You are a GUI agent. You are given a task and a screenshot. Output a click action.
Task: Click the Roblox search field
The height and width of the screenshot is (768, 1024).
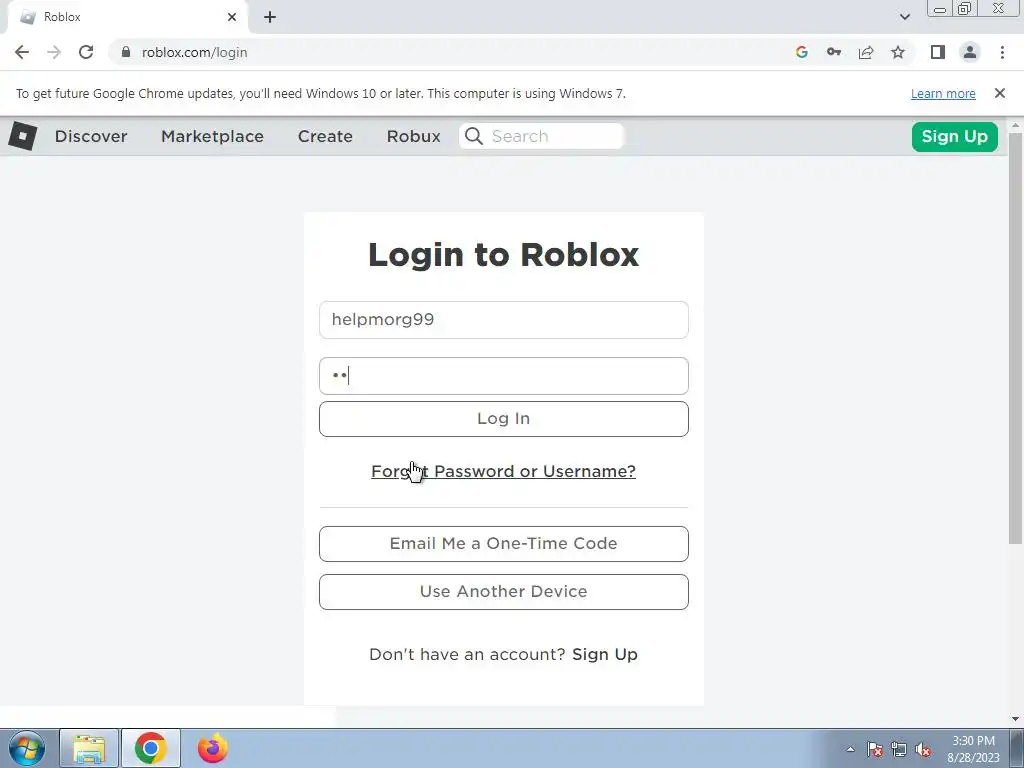541,136
